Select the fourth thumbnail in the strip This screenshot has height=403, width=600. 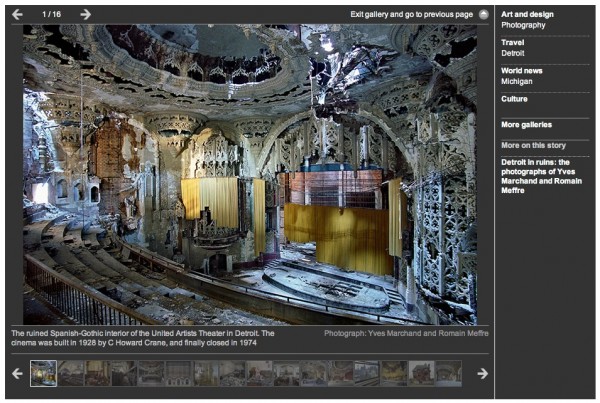click(124, 373)
